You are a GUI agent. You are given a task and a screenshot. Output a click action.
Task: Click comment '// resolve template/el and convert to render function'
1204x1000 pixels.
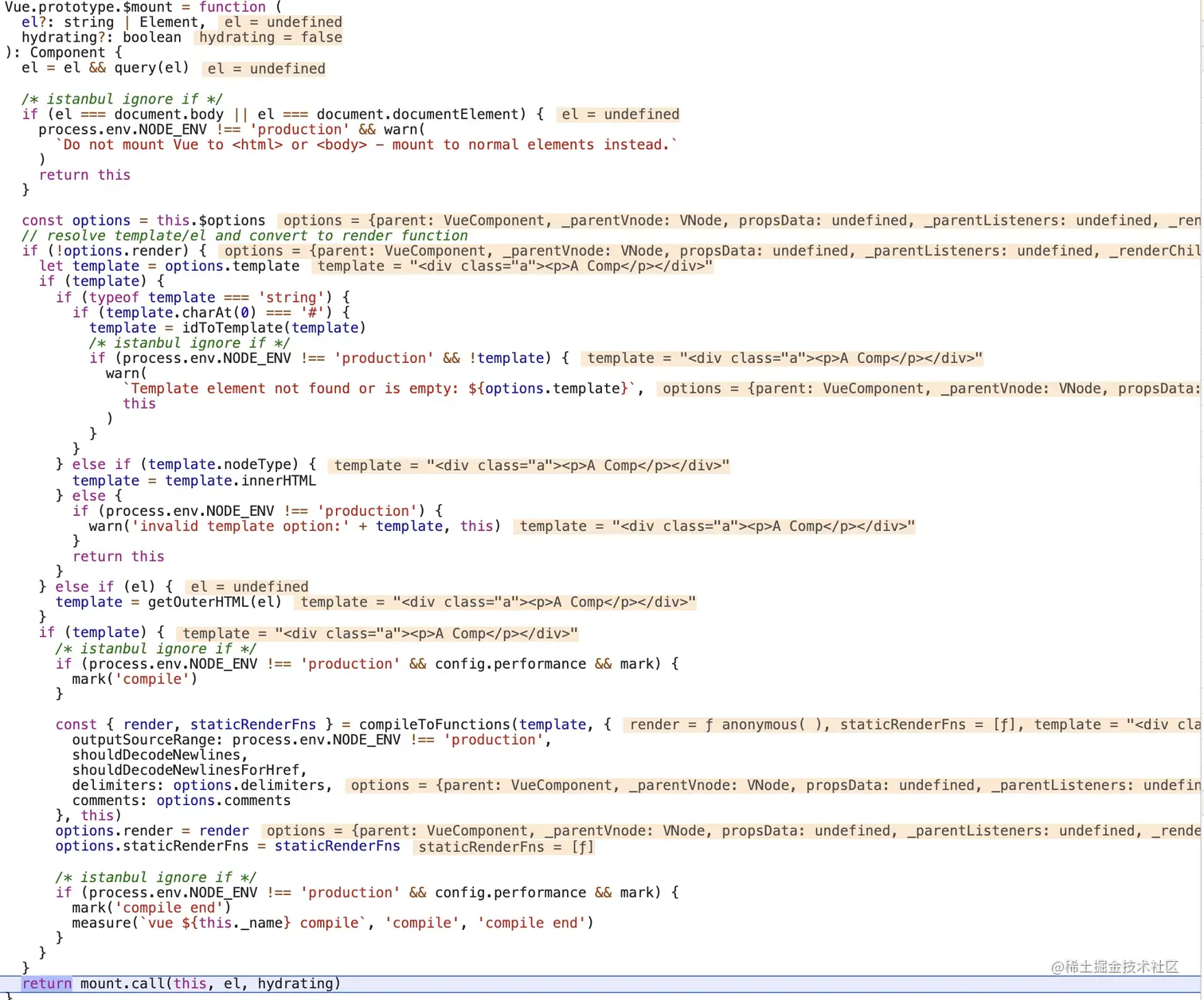[x=244, y=236]
